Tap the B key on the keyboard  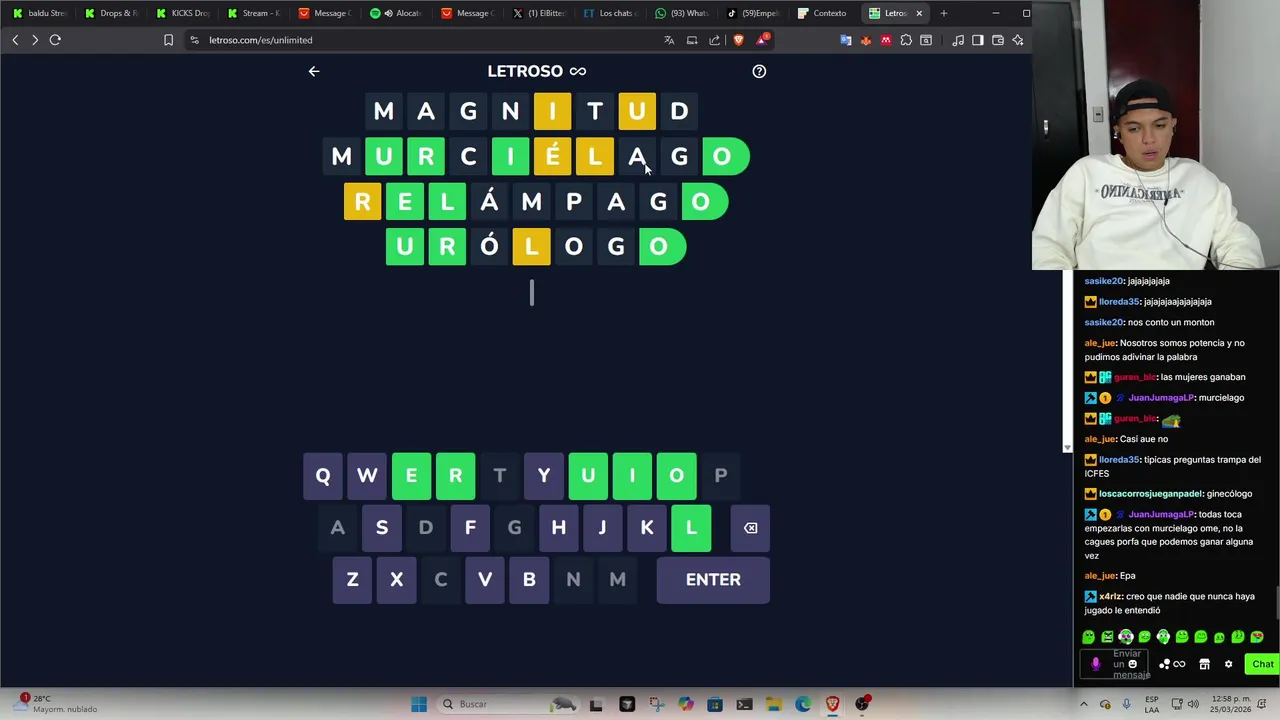tap(529, 580)
